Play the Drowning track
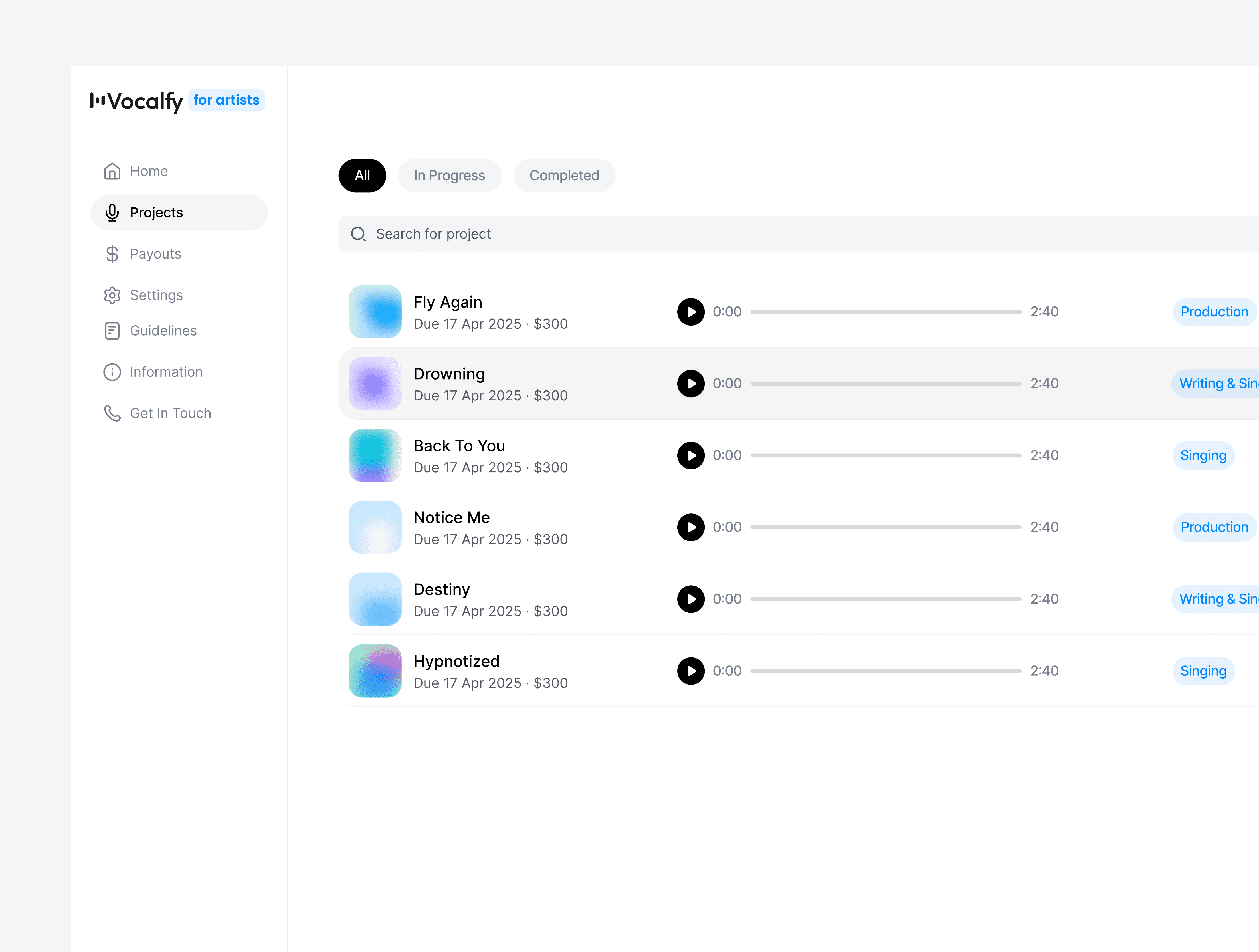Screen dimensions: 1259x952 [690, 384]
